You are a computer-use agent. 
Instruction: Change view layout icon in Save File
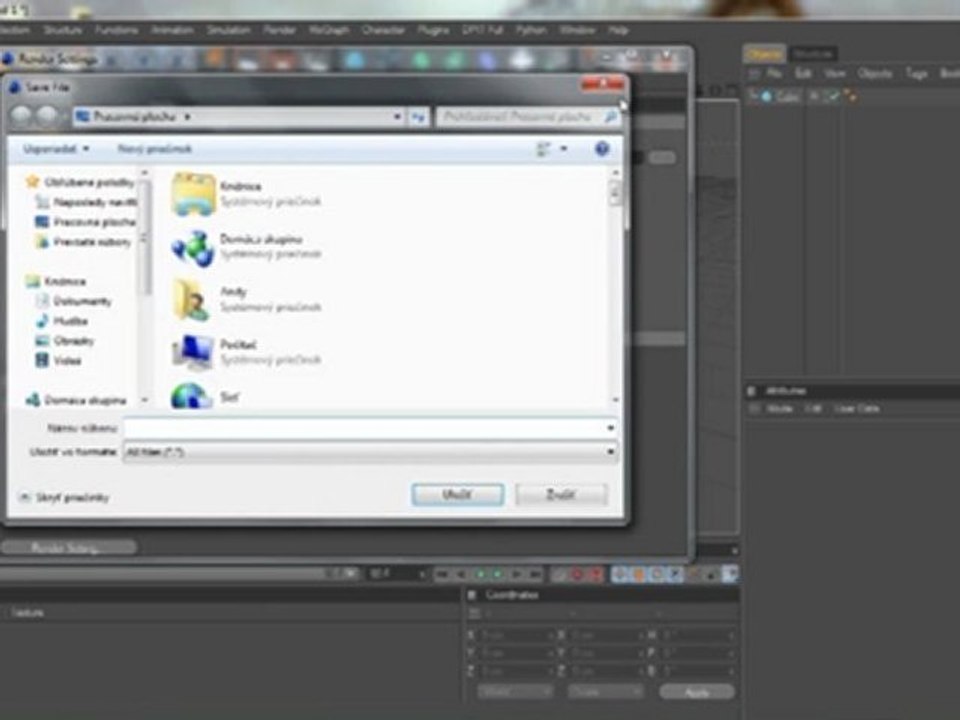(543, 149)
